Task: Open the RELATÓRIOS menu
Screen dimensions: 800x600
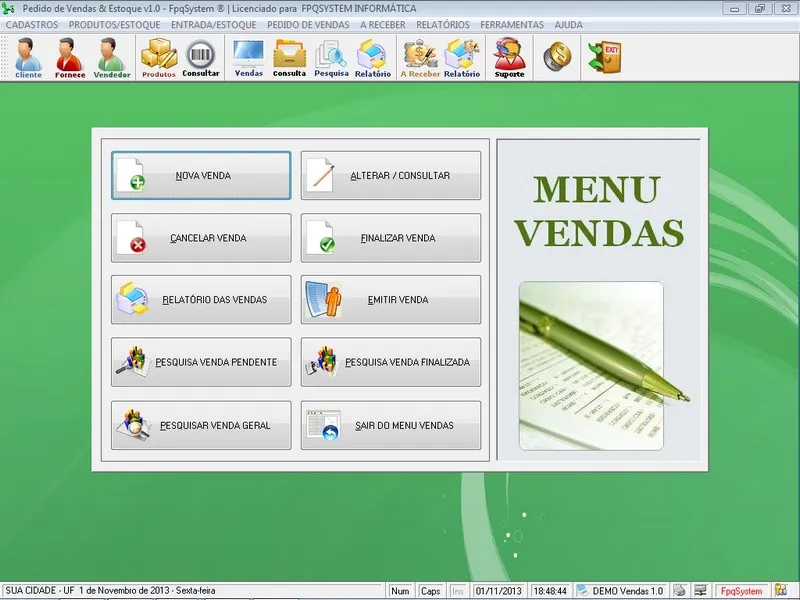Action: (x=442, y=24)
